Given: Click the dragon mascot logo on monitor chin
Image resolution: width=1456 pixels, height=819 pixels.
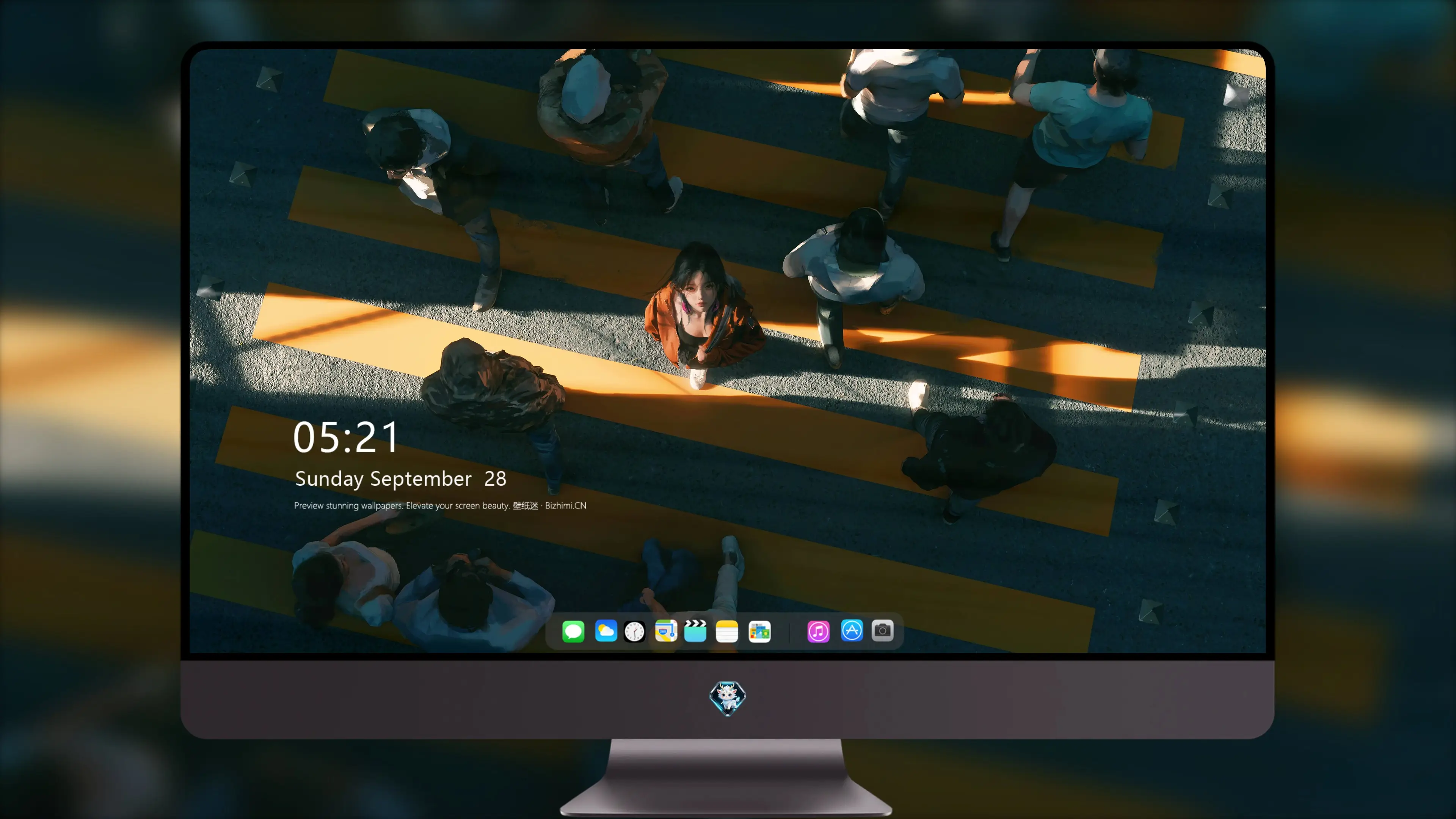Looking at the screenshot, I should click(728, 698).
